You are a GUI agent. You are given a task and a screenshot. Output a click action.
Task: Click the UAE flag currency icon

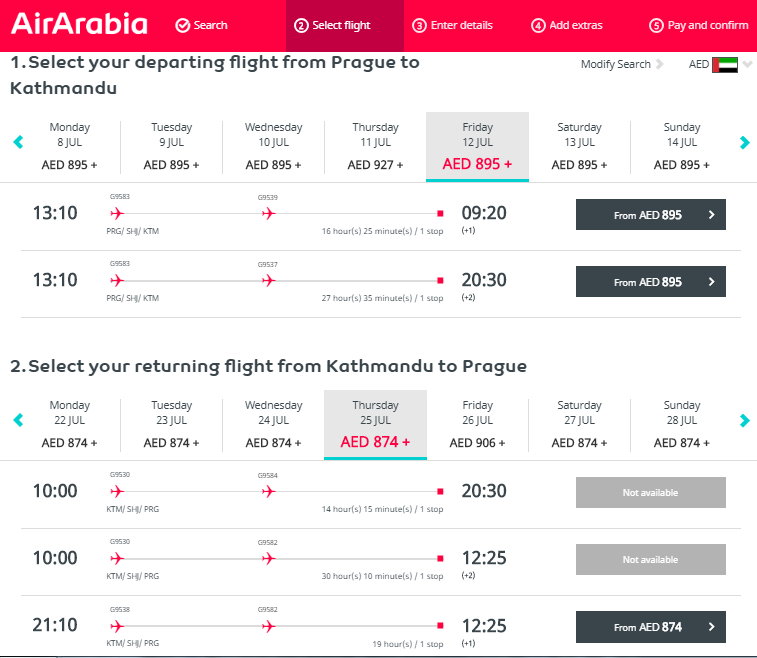tap(725, 65)
